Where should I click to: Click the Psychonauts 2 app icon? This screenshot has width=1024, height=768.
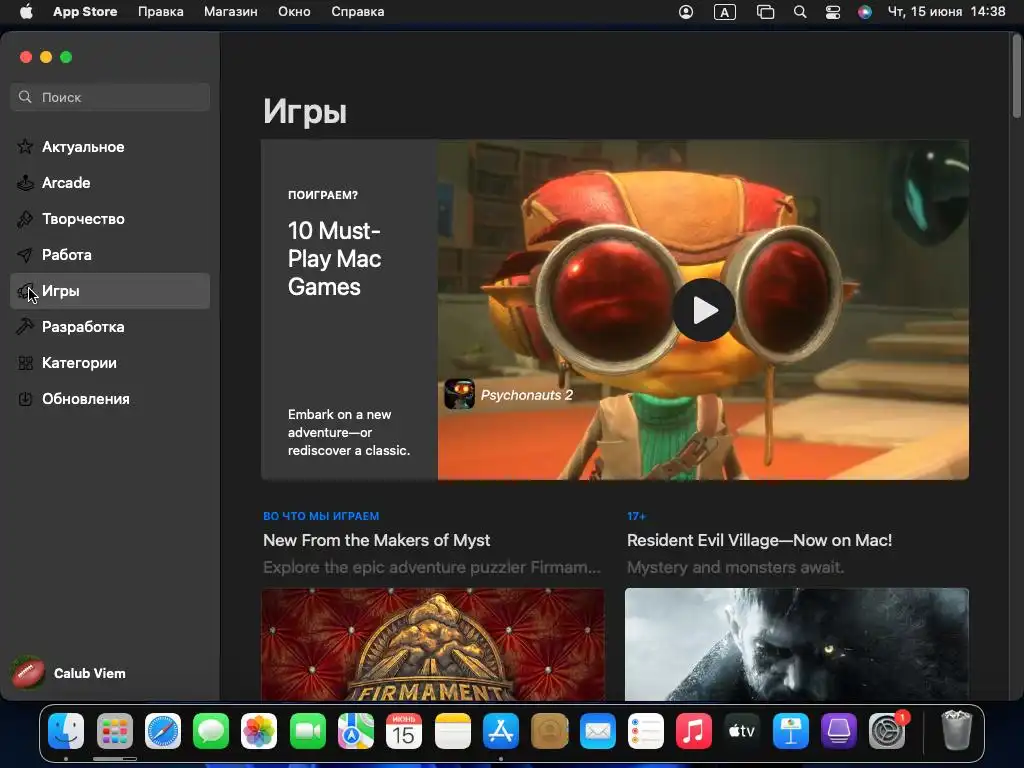coord(459,394)
